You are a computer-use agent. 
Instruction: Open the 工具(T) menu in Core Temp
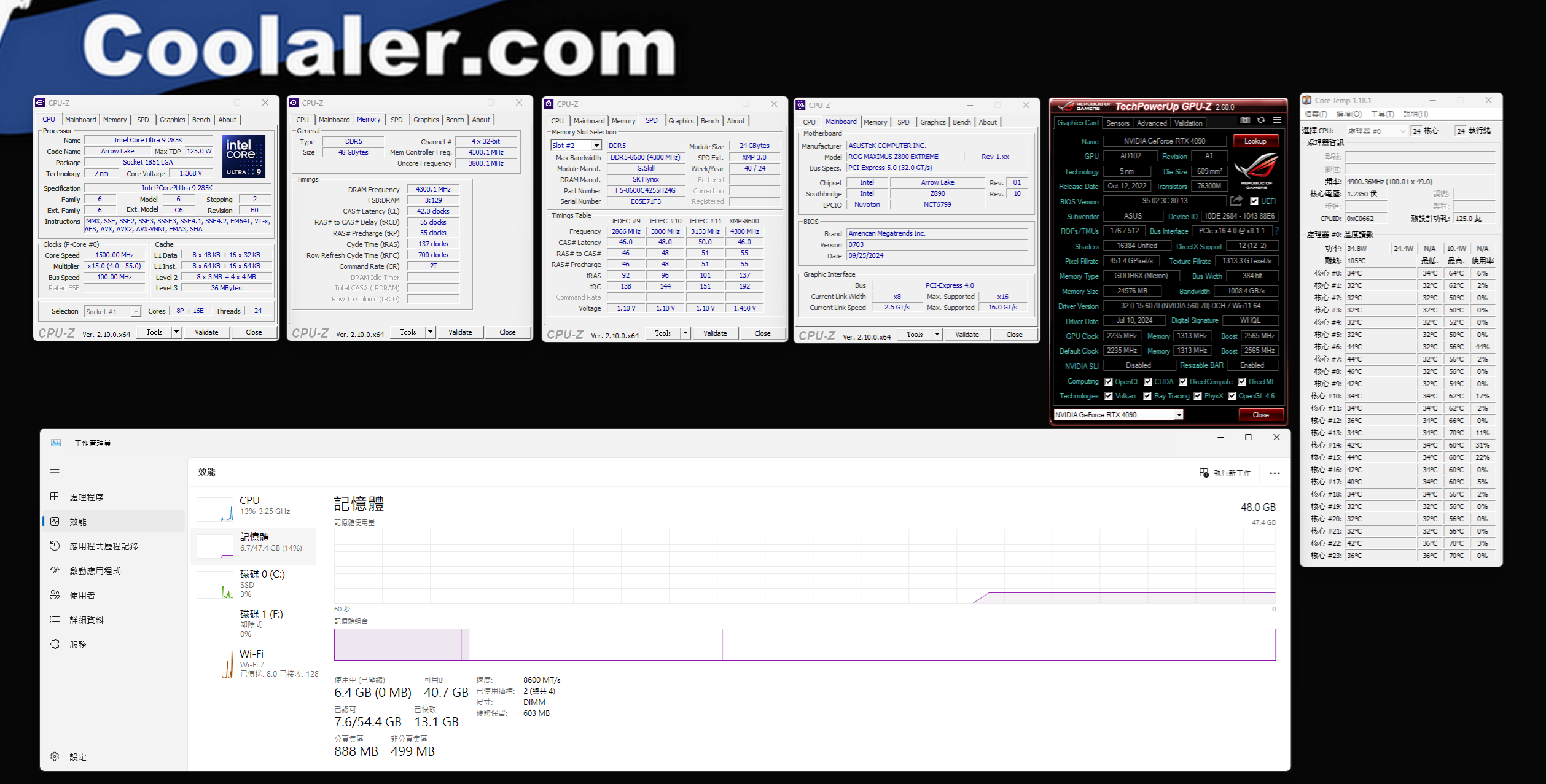(x=1383, y=114)
